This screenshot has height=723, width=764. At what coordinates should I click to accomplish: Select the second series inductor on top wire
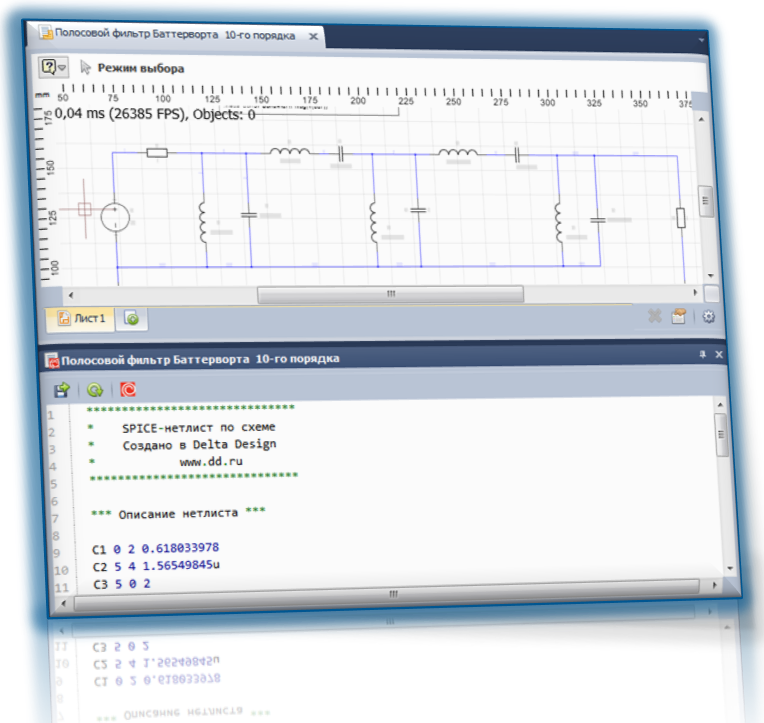click(x=458, y=152)
